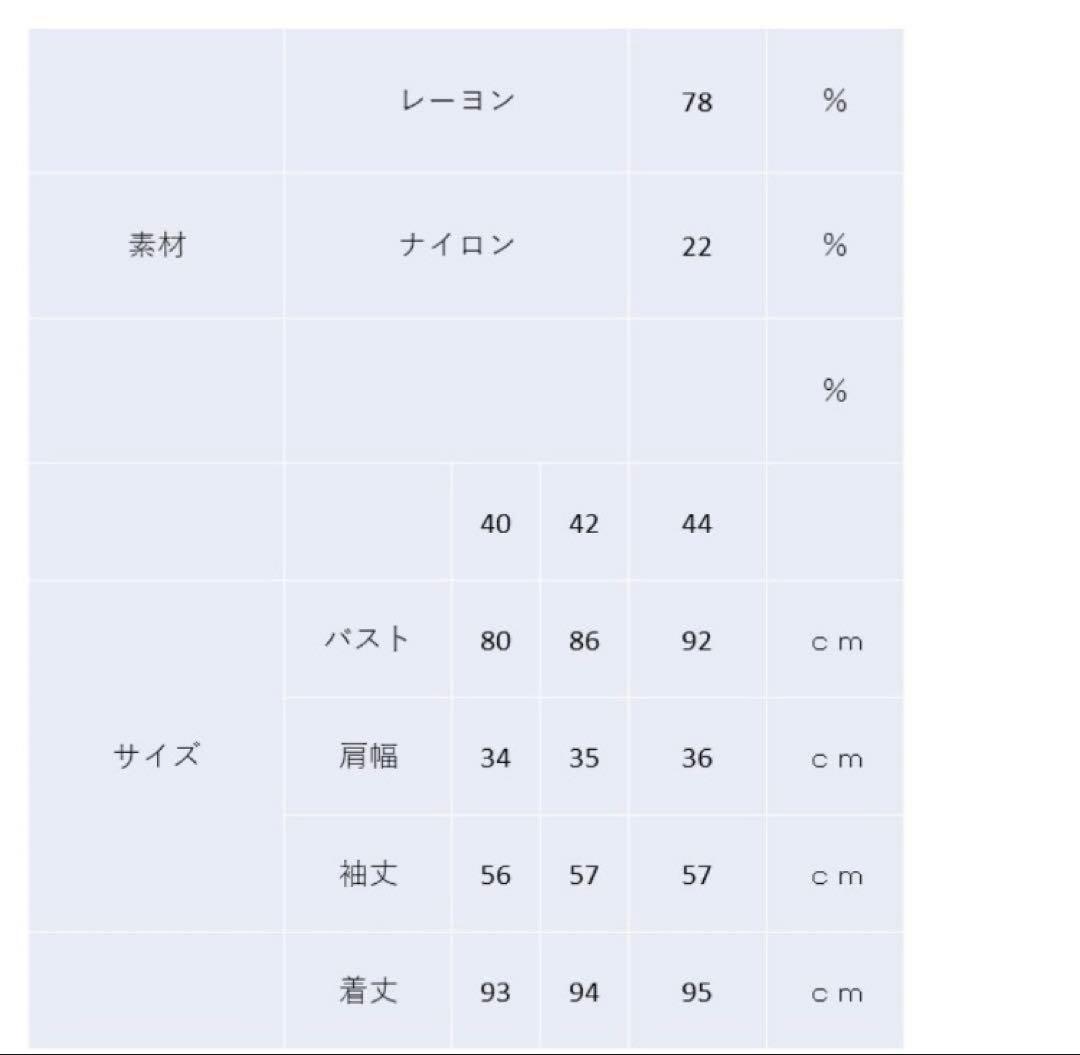This screenshot has height=1055, width=1080.
Task: Click the レーヨン material cell
Action: 457,101
